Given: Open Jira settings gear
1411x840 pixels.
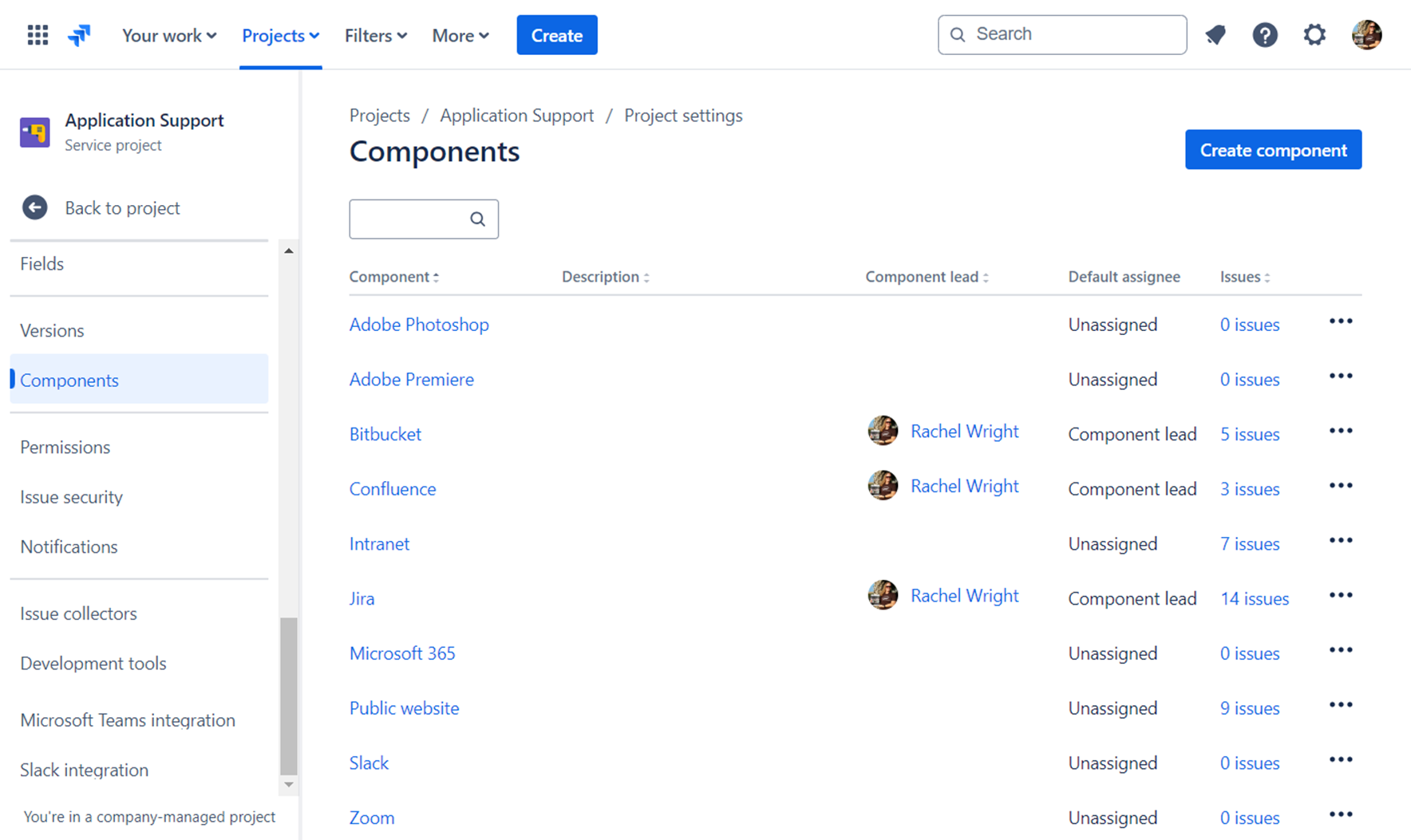Looking at the screenshot, I should point(1314,34).
